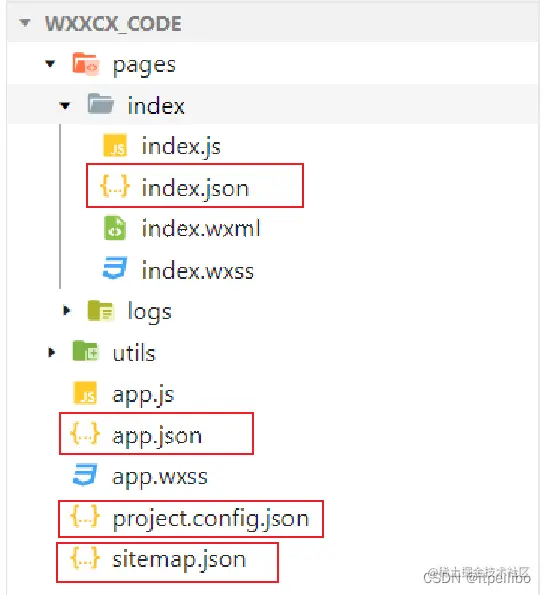This screenshot has width=546, height=595.
Task: Open project.config.json file
Action: coord(190,519)
